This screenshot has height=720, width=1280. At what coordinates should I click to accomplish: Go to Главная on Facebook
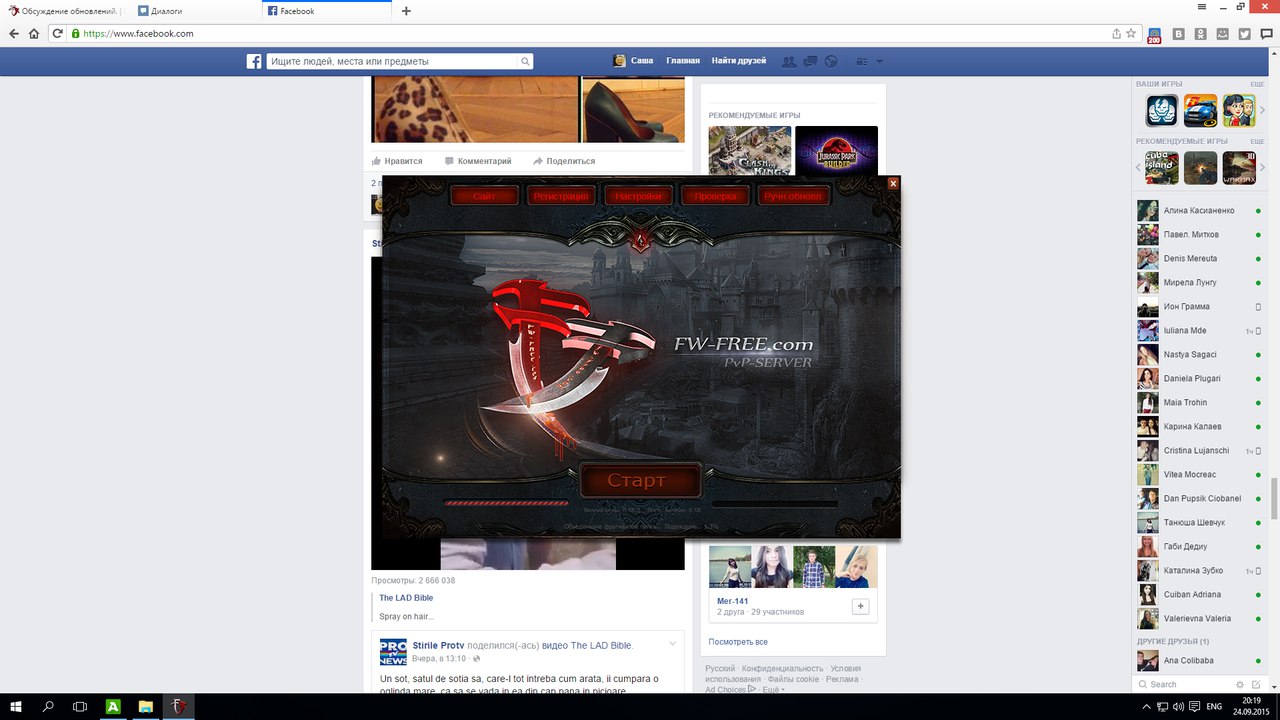(x=683, y=61)
